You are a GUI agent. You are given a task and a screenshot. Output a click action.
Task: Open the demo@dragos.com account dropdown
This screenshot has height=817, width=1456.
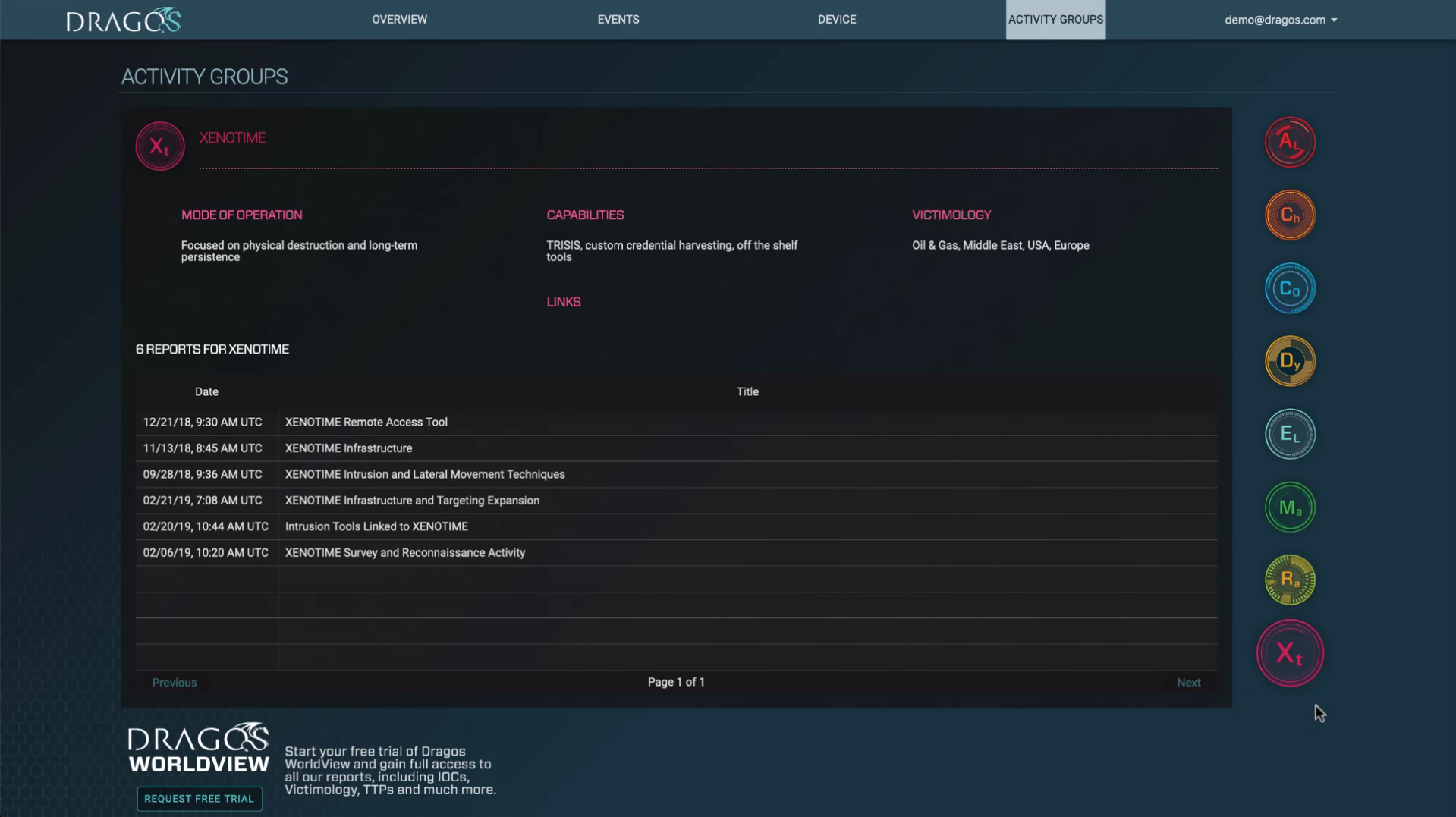(1281, 20)
